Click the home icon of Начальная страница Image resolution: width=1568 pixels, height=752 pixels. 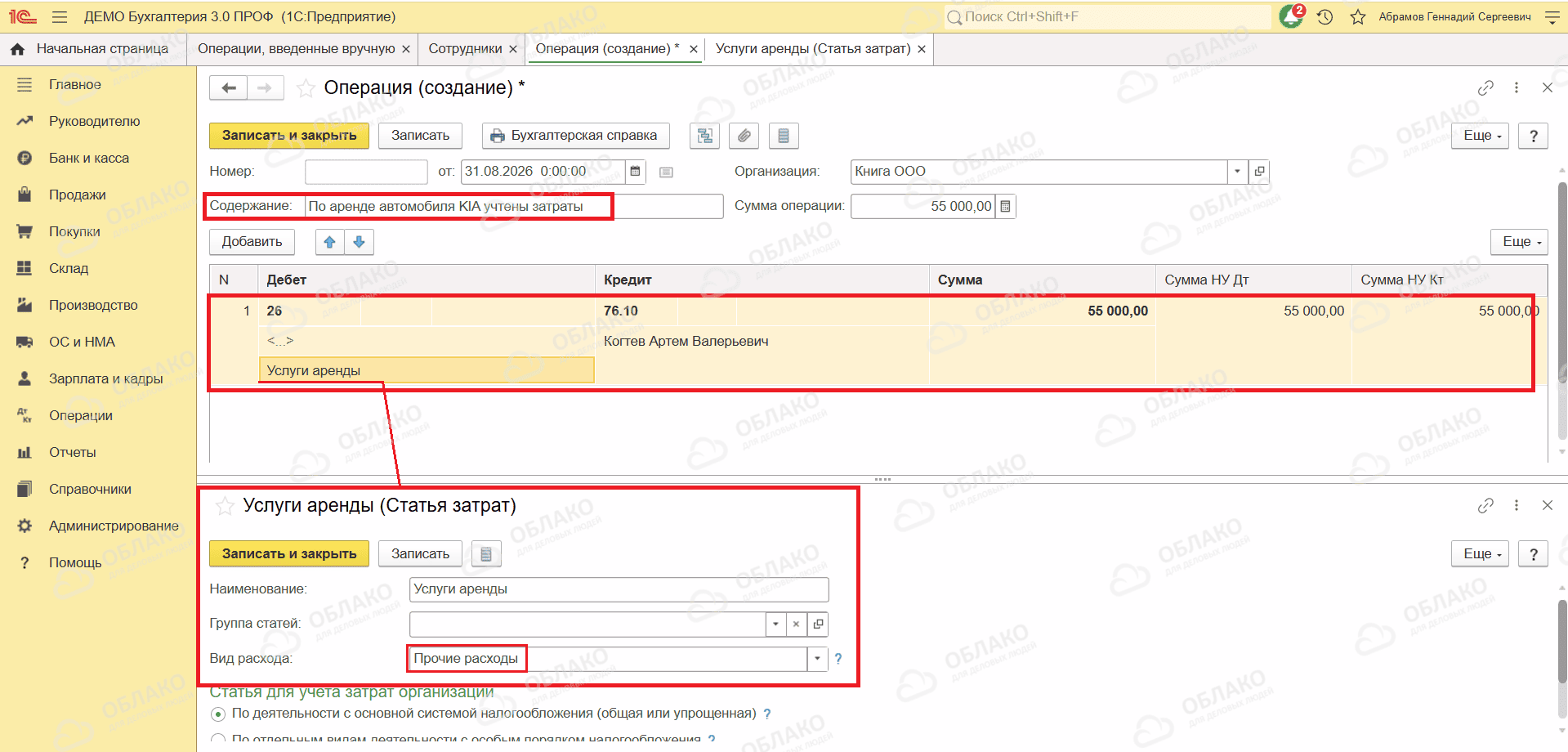(x=17, y=49)
